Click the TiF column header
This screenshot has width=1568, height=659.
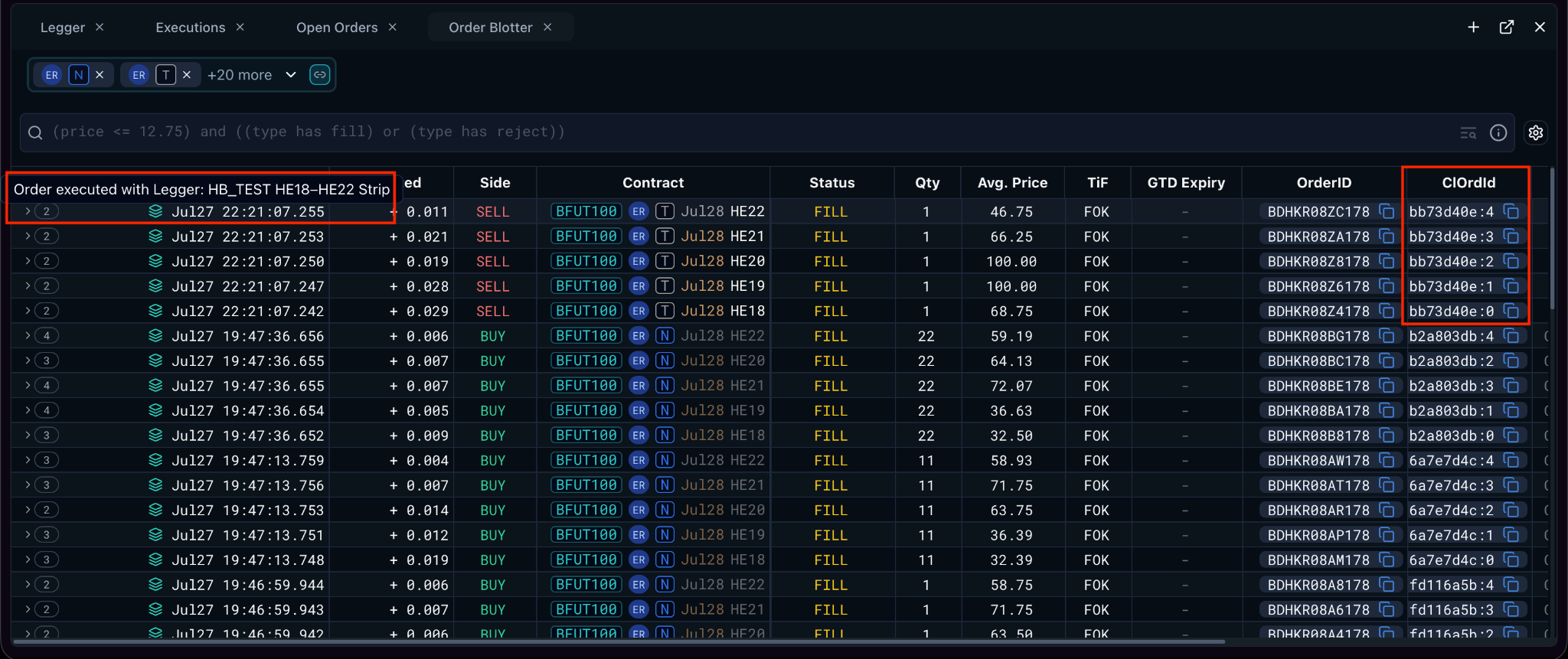(1097, 183)
